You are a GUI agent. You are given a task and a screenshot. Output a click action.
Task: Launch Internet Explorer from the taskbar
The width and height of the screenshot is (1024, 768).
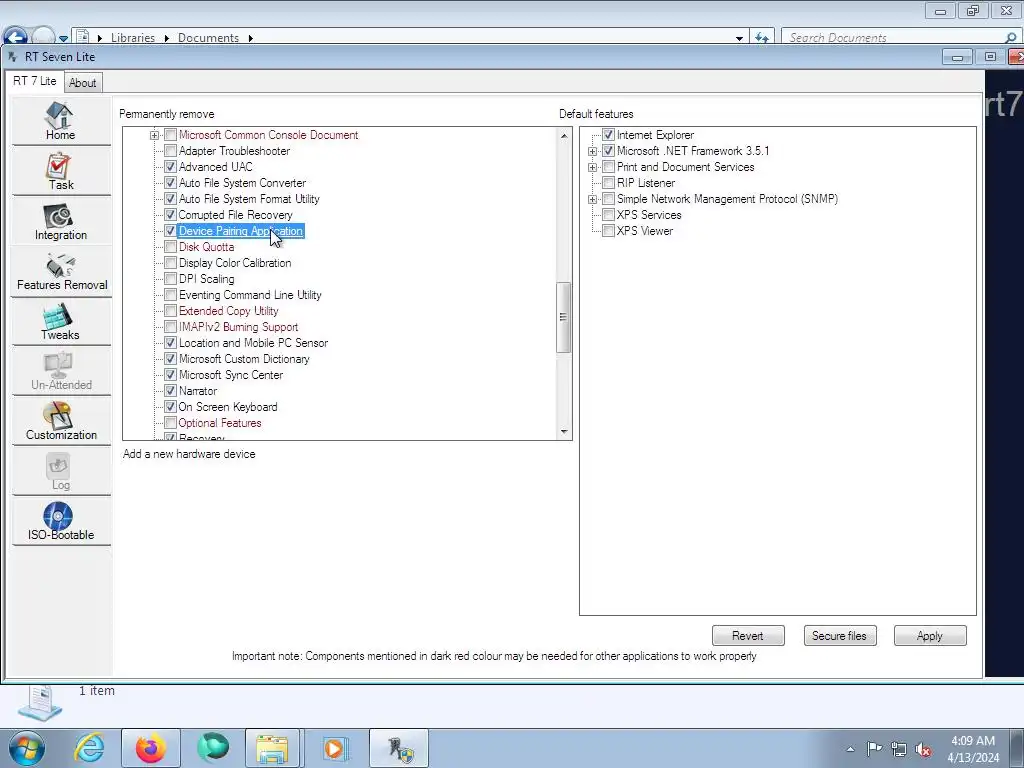[x=89, y=748]
